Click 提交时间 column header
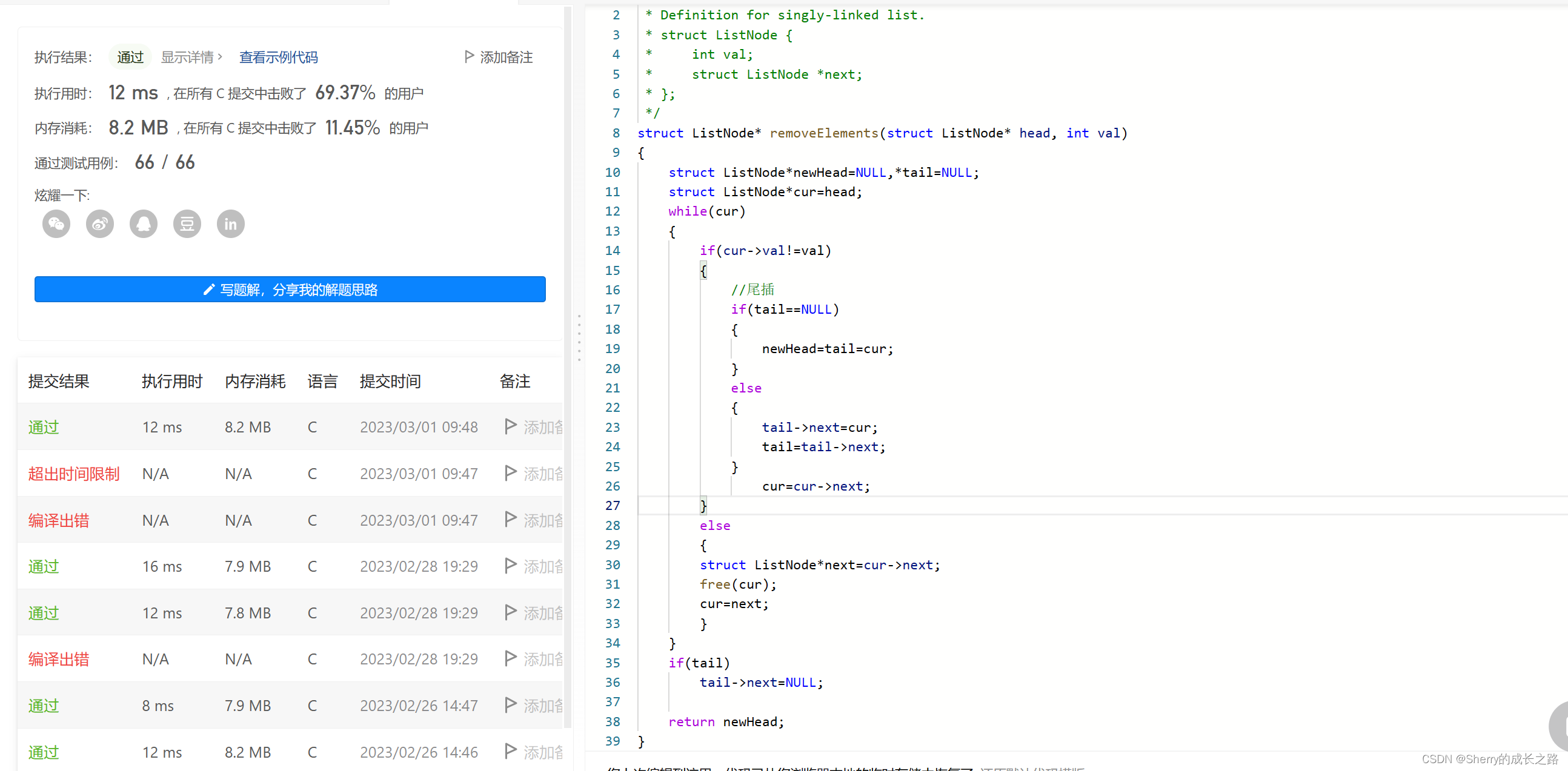1568x771 pixels. (x=390, y=381)
